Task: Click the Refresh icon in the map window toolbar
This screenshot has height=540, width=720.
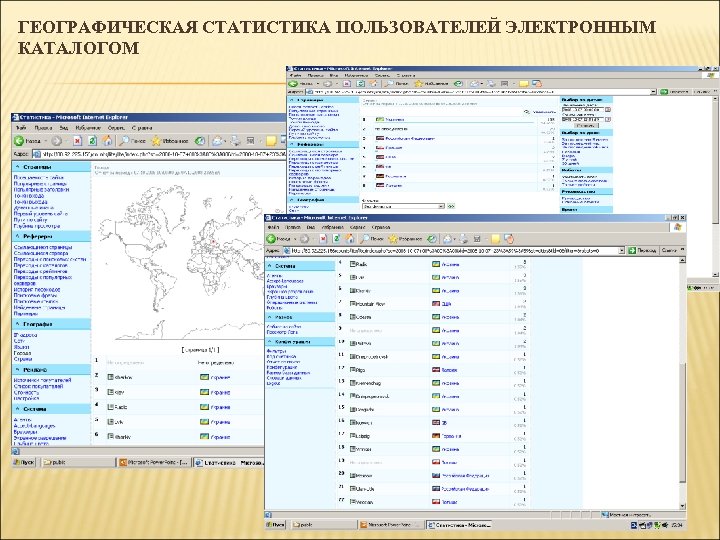Action: point(92,141)
